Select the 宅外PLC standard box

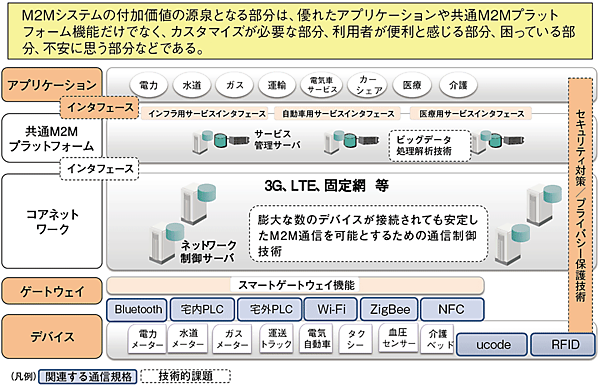270,309
